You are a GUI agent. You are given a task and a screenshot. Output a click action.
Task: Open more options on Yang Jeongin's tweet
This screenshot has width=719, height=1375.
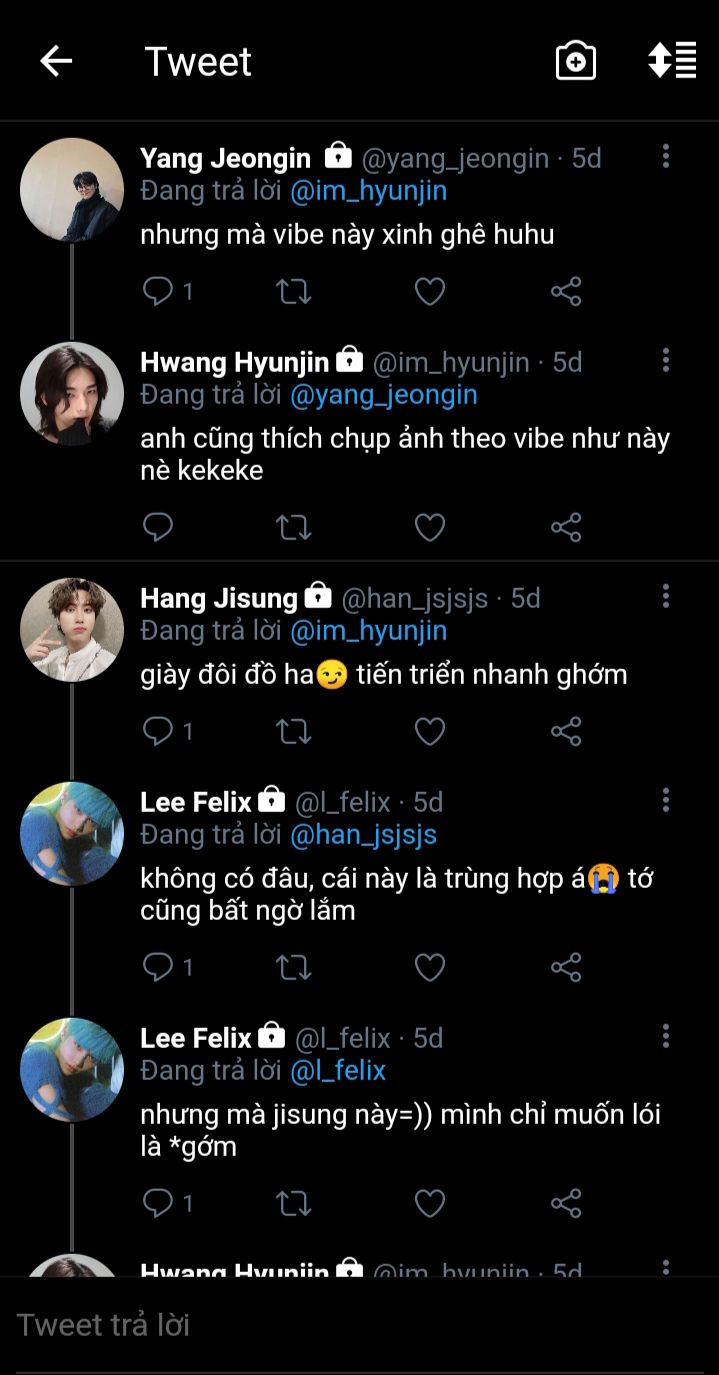666,156
